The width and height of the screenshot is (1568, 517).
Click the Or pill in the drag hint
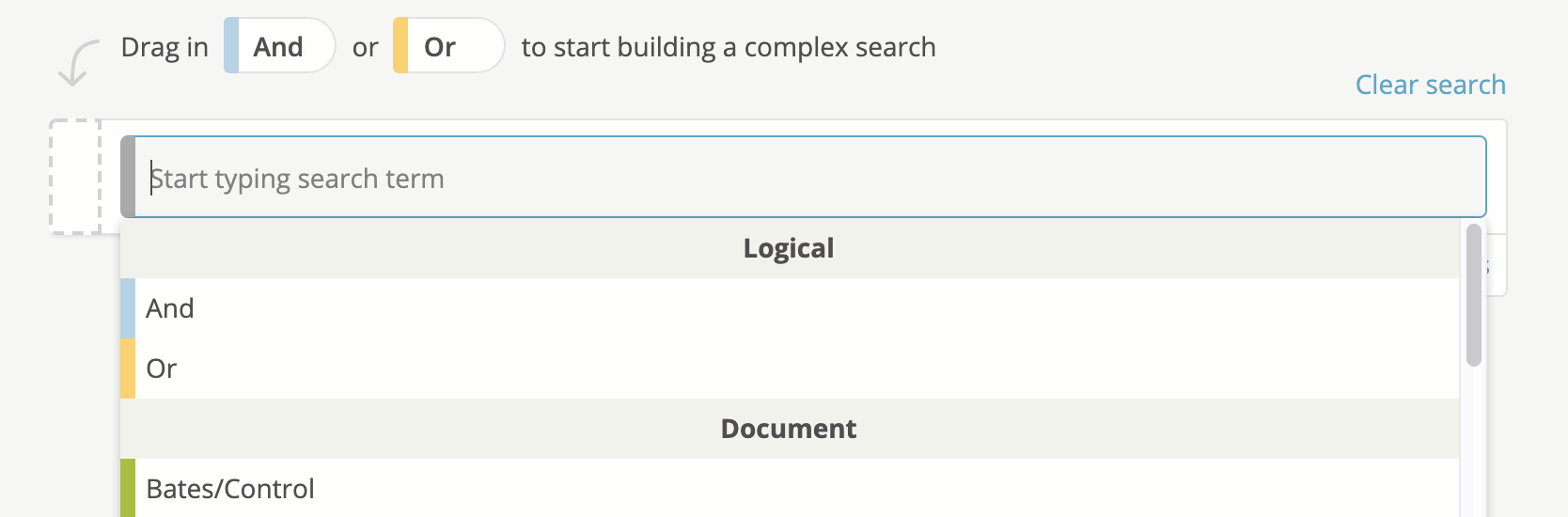click(449, 45)
